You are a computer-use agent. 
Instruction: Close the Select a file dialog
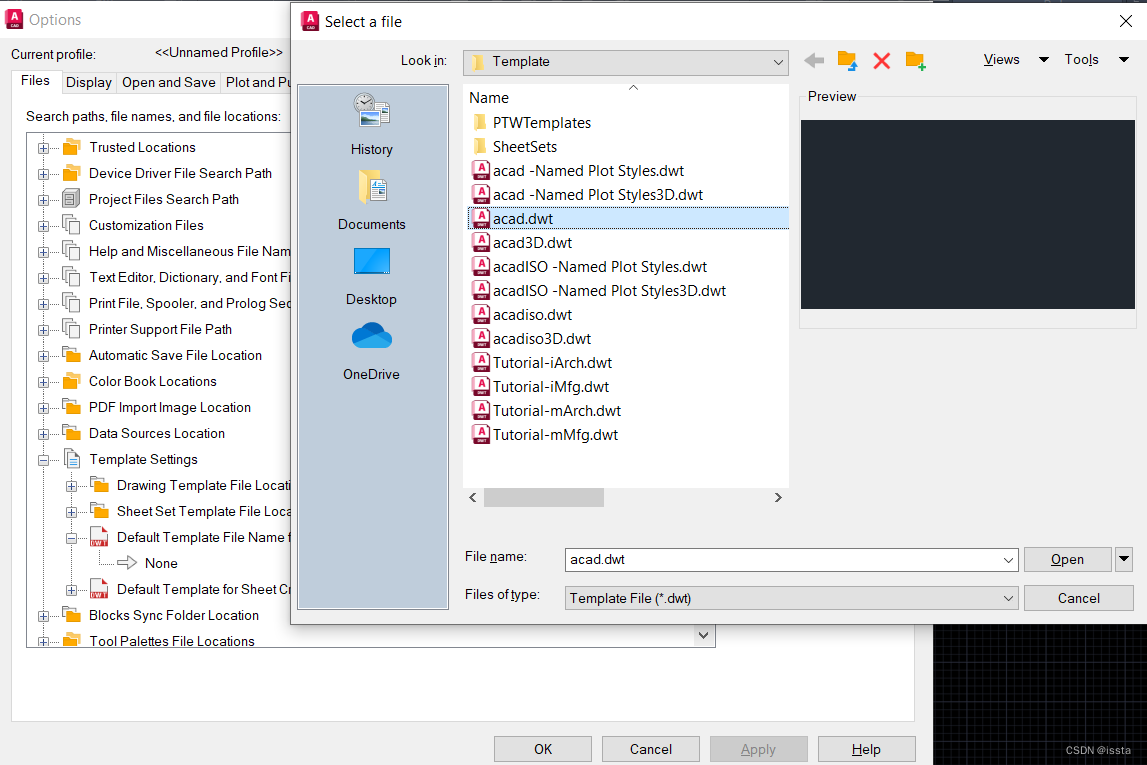(x=1126, y=21)
